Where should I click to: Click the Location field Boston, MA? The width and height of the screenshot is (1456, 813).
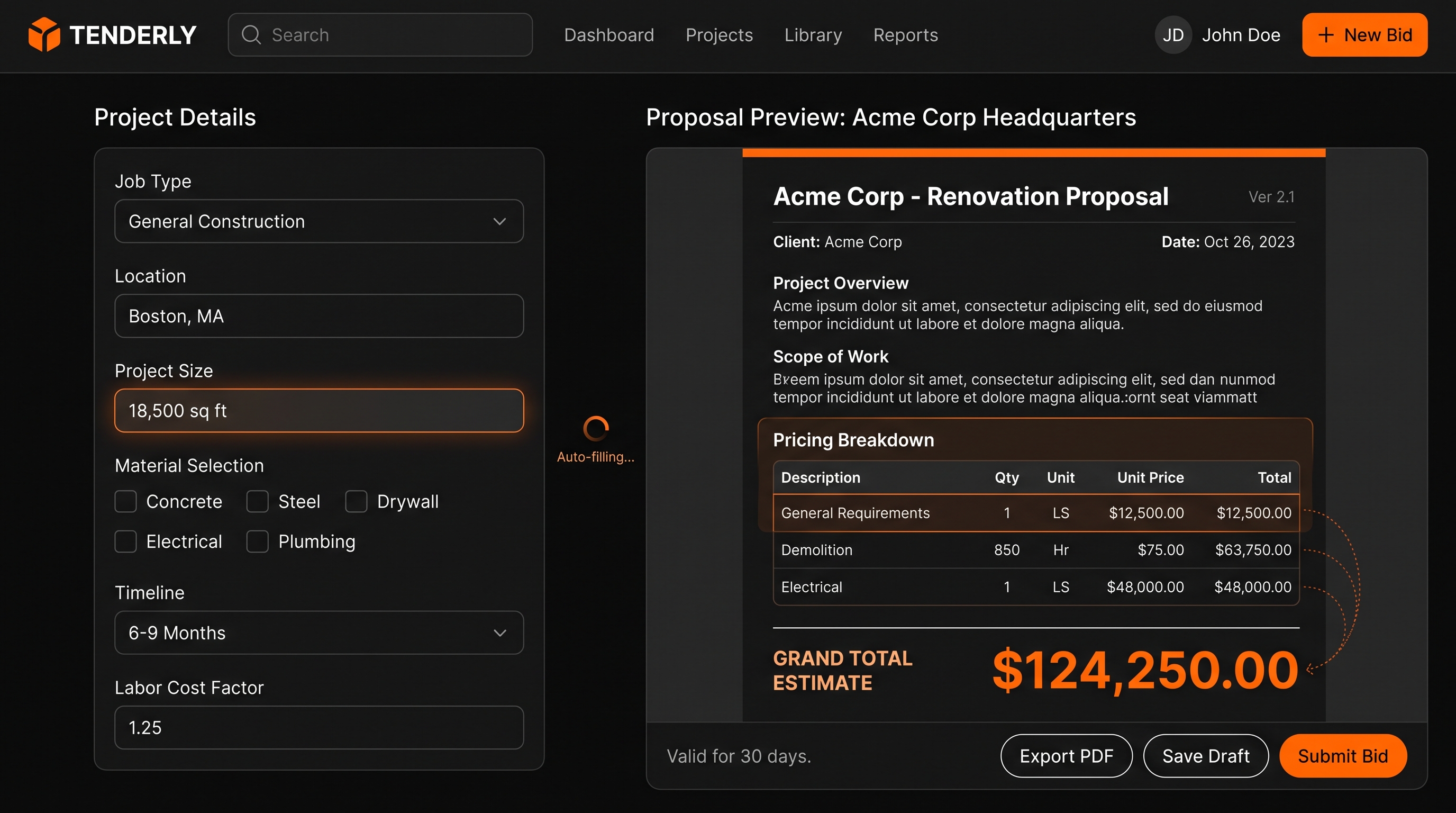[x=319, y=316]
